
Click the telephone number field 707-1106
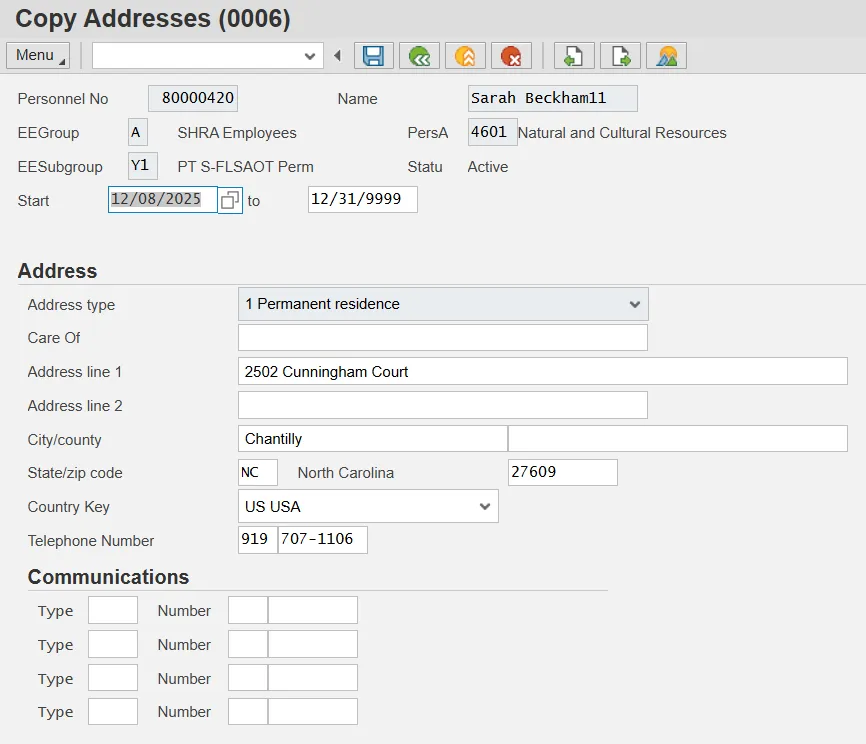(322, 540)
